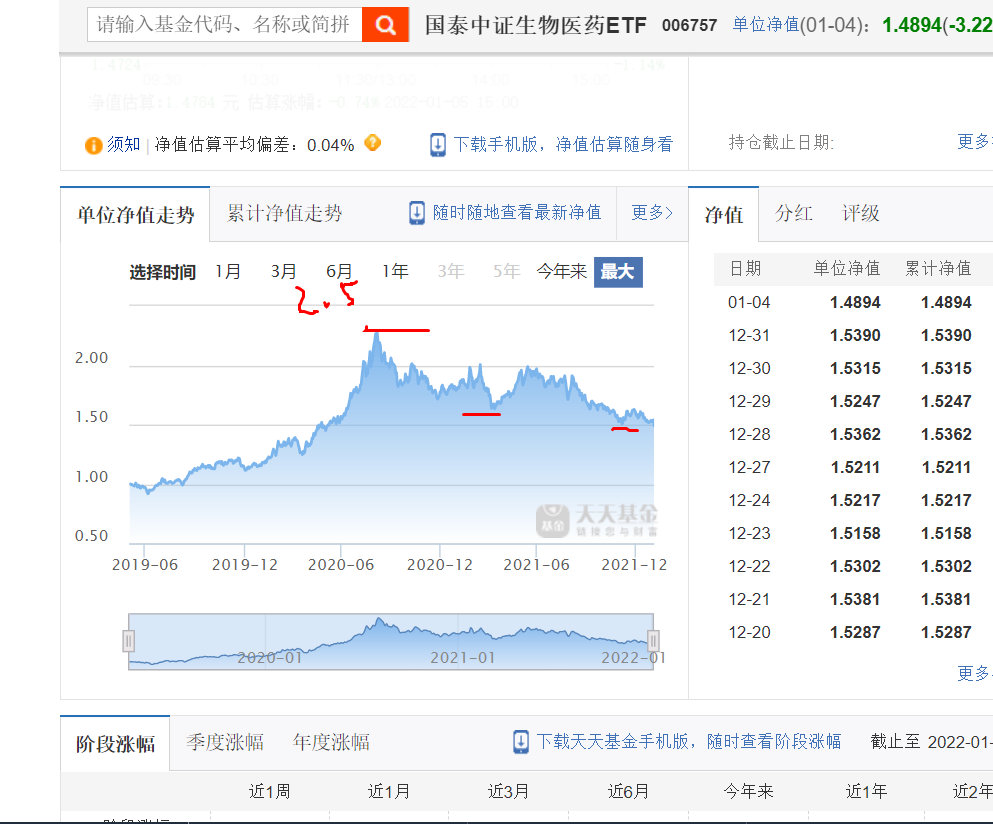
Task: Select 最大 time range button
Action: (x=618, y=272)
